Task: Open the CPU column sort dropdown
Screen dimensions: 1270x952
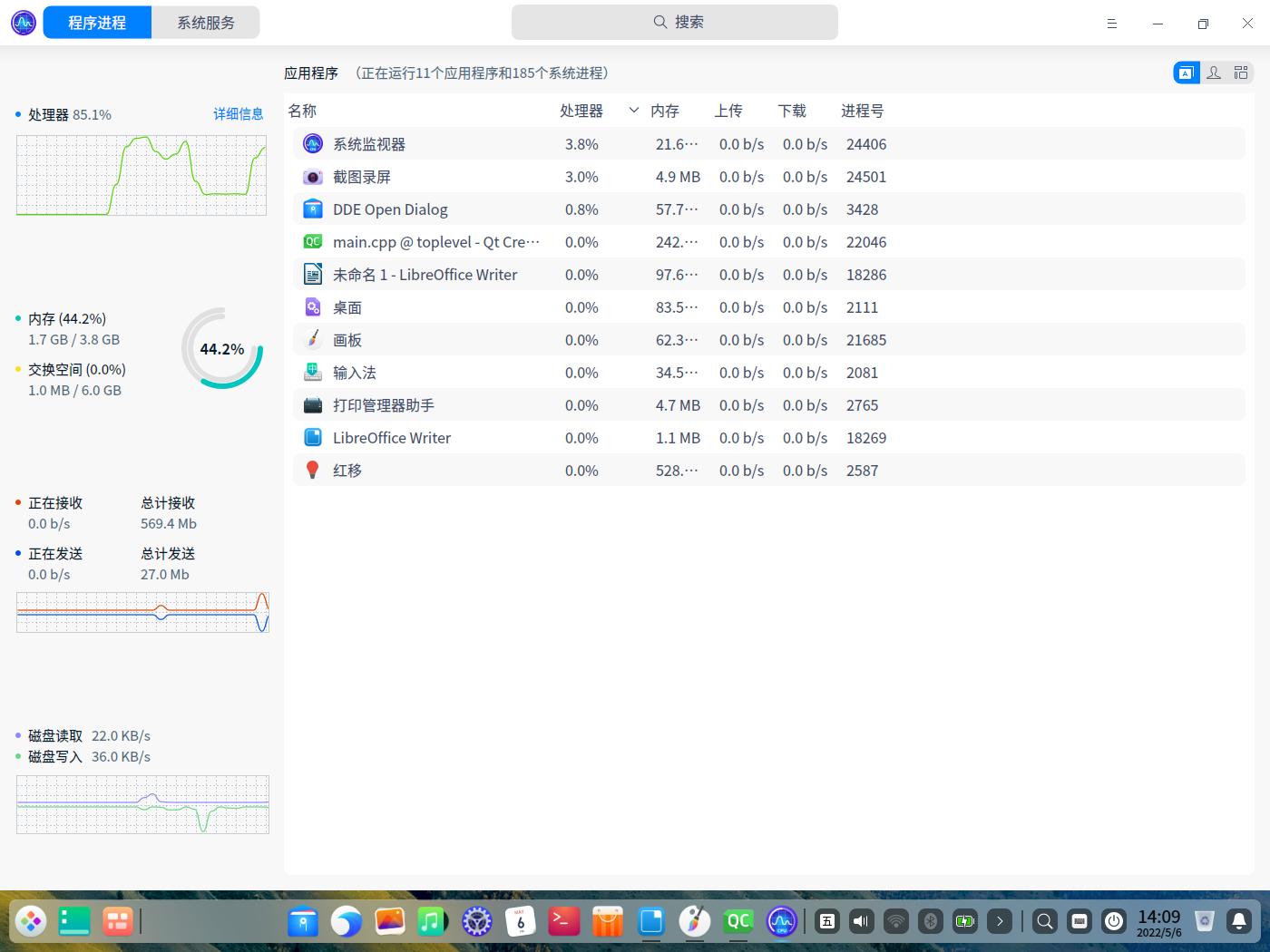Action: [x=633, y=111]
